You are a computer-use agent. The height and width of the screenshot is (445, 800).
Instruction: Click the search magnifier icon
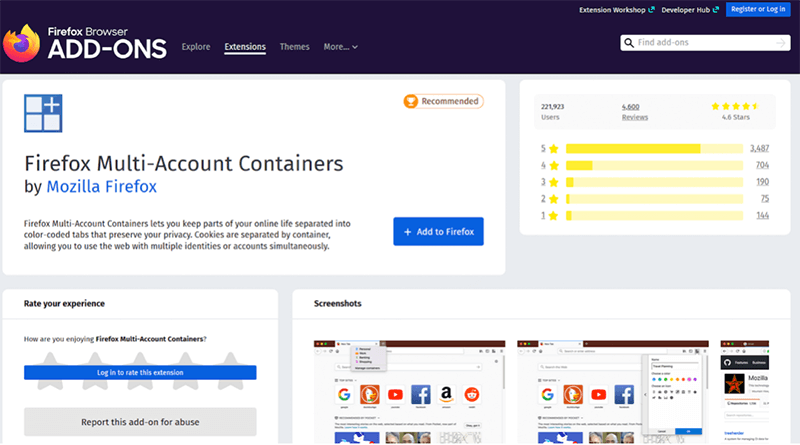click(629, 43)
